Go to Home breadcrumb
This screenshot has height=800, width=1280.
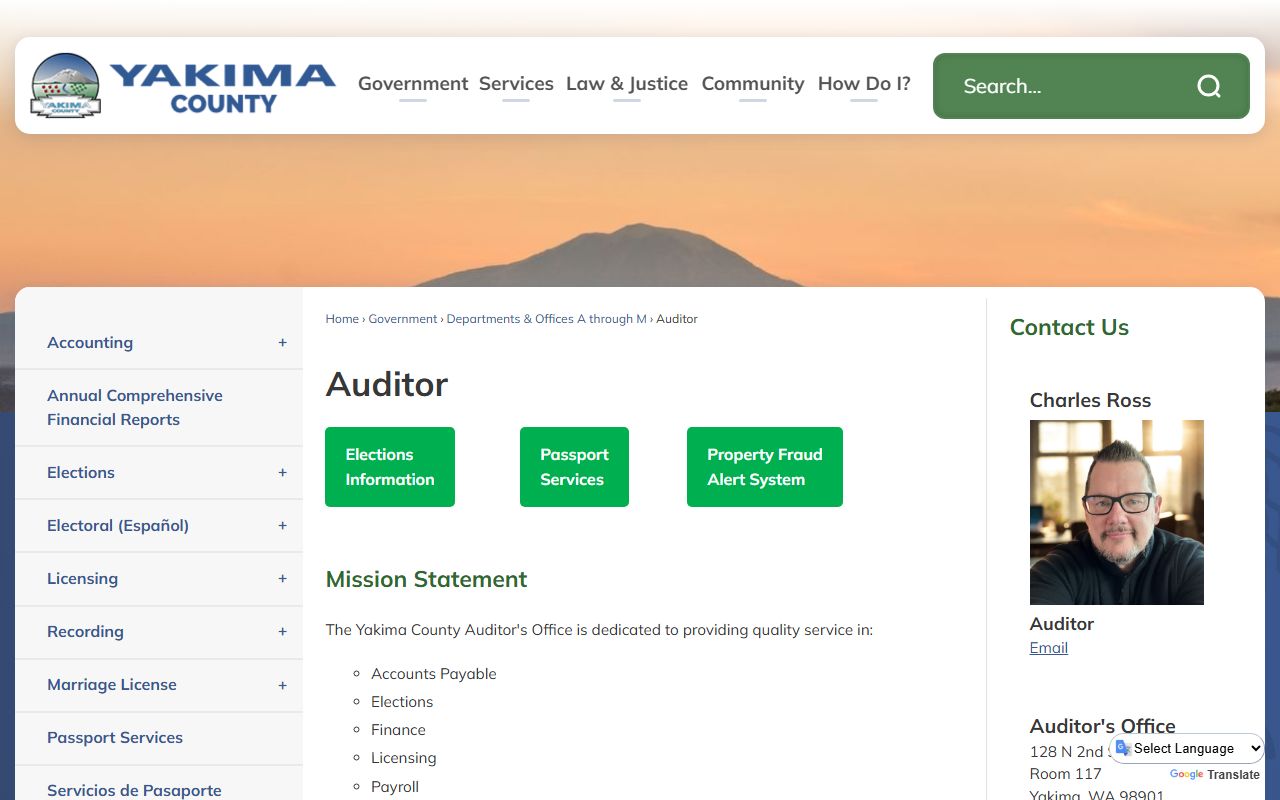point(342,319)
